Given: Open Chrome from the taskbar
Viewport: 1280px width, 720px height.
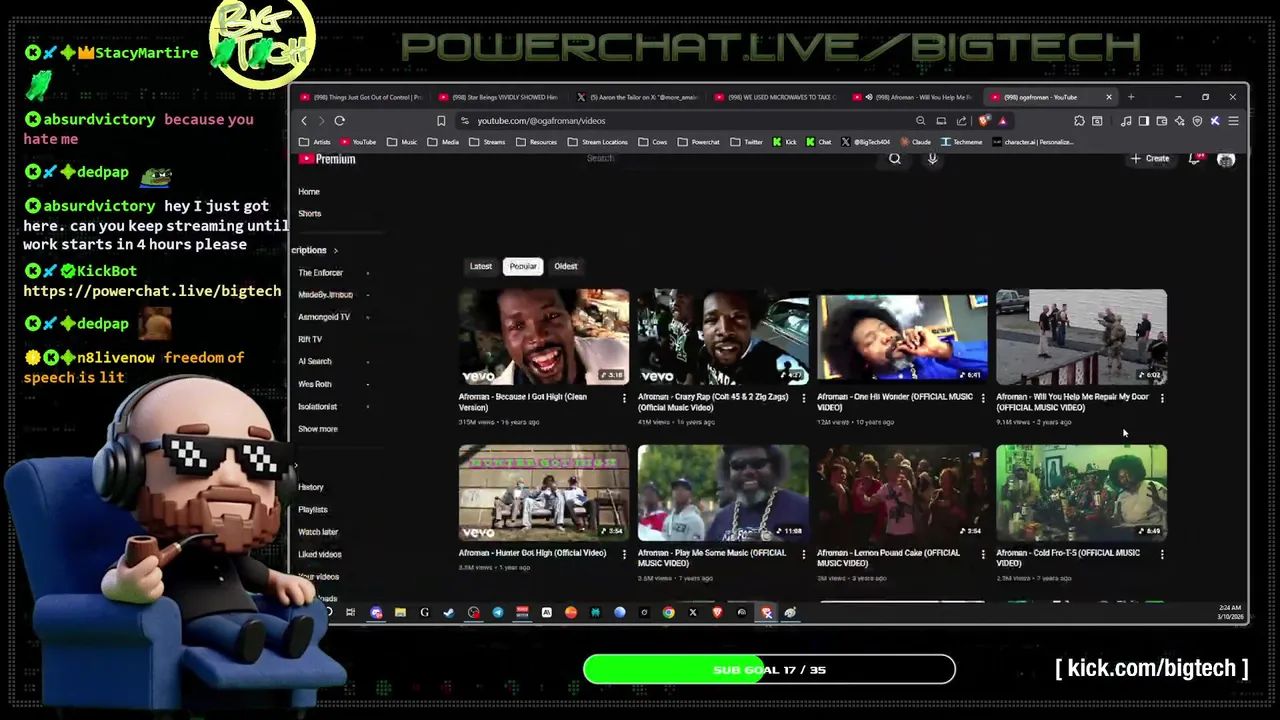Looking at the screenshot, I should [668, 612].
